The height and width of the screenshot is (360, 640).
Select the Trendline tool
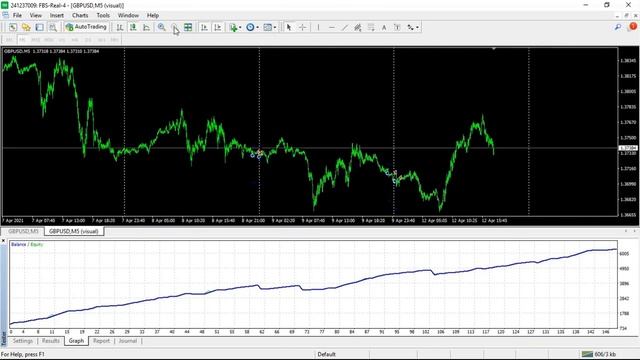click(x=344, y=27)
